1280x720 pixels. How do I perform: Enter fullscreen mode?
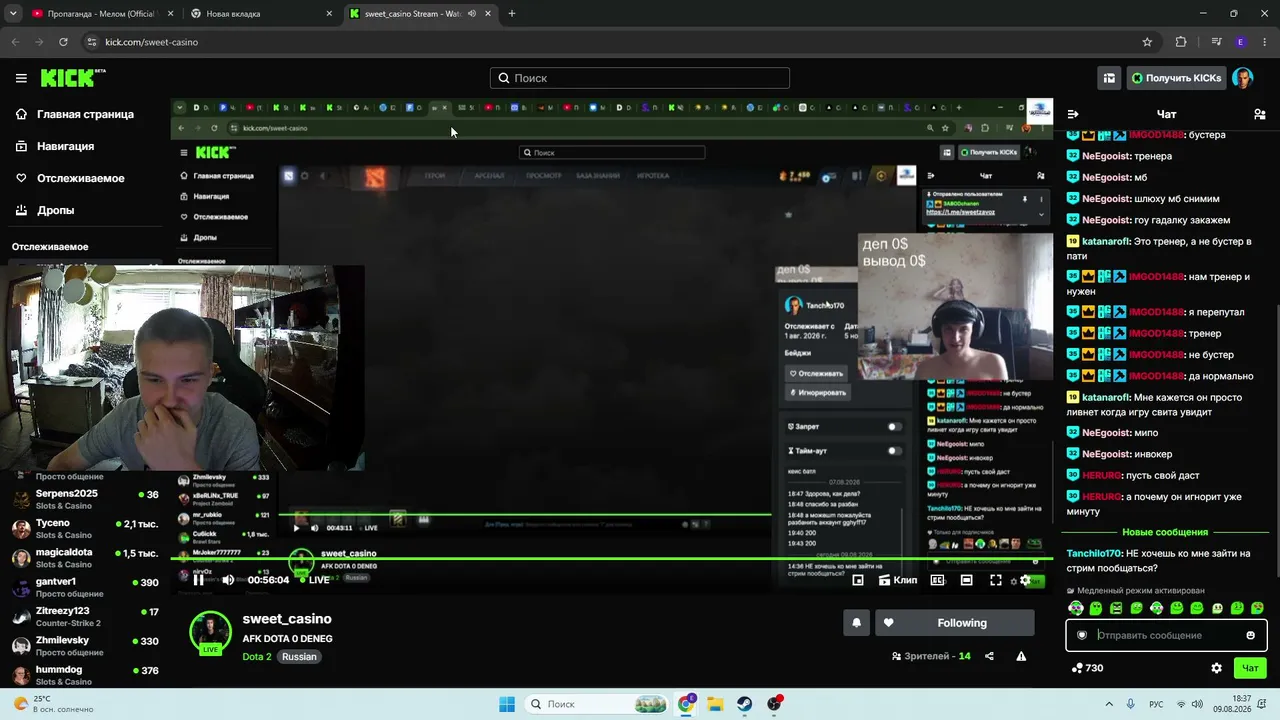point(996,580)
